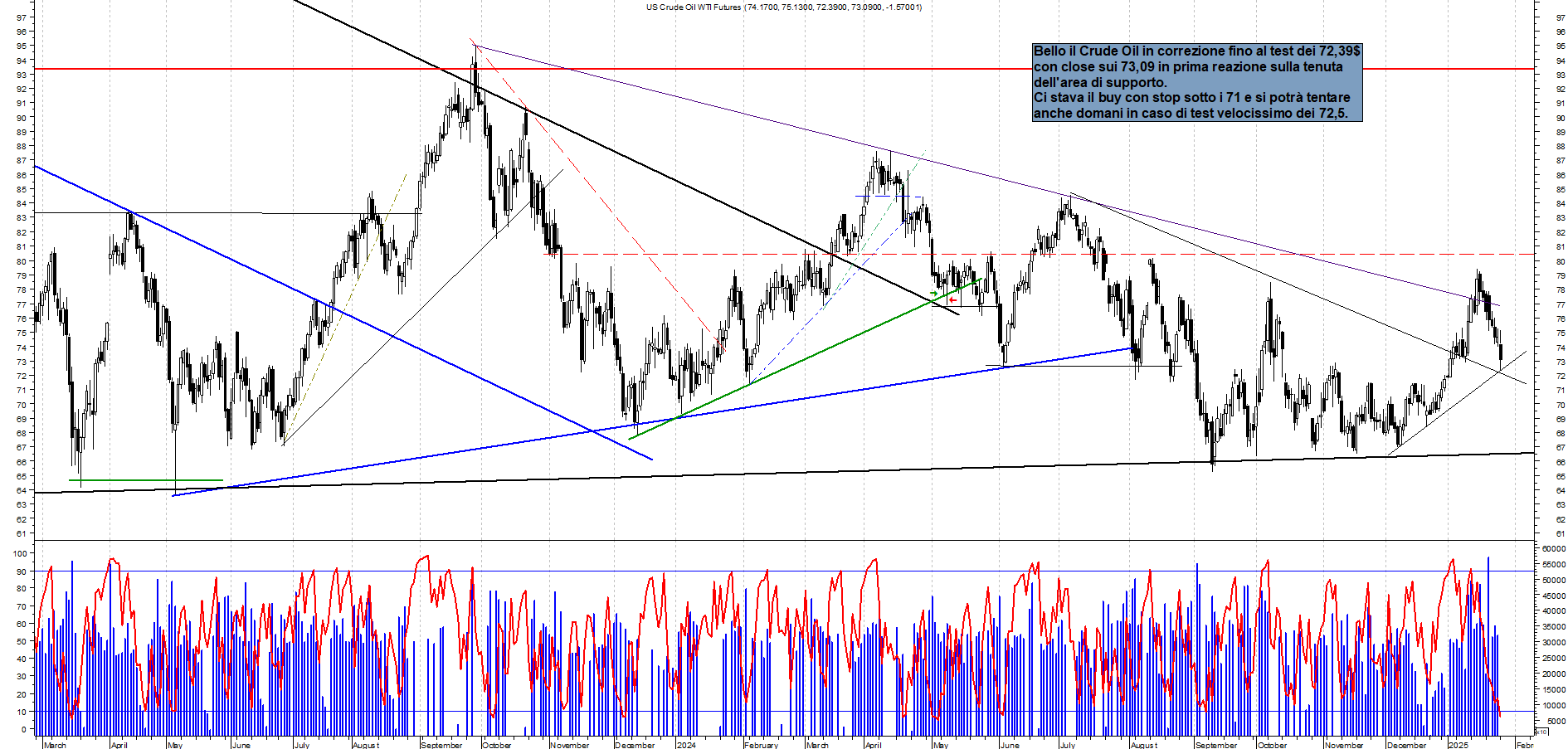The height and width of the screenshot is (749, 1568).
Task: Click the 'December' label just before '2025'
Action: click(1407, 745)
